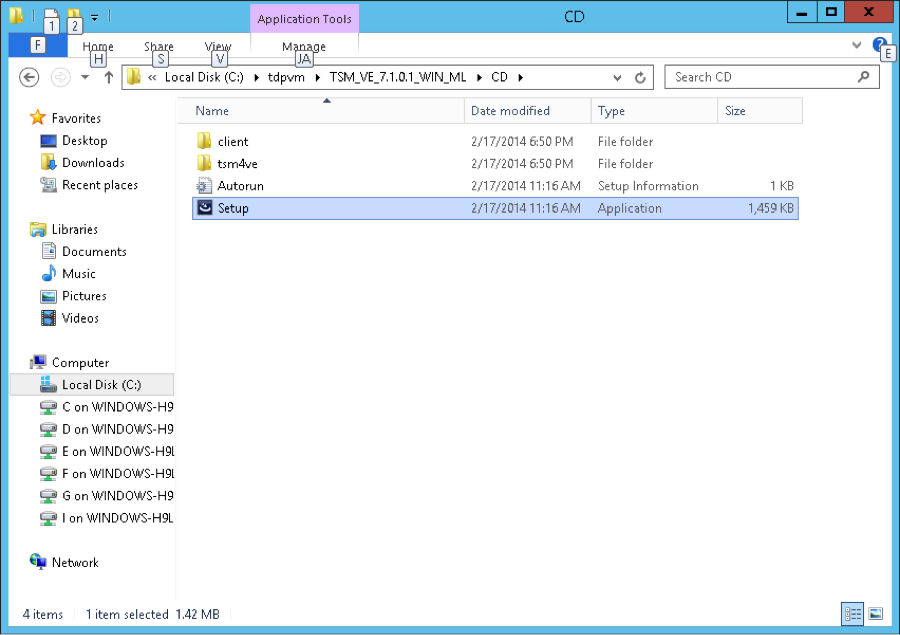
Task: Select Computer in navigation pane
Action: (80, 363)
